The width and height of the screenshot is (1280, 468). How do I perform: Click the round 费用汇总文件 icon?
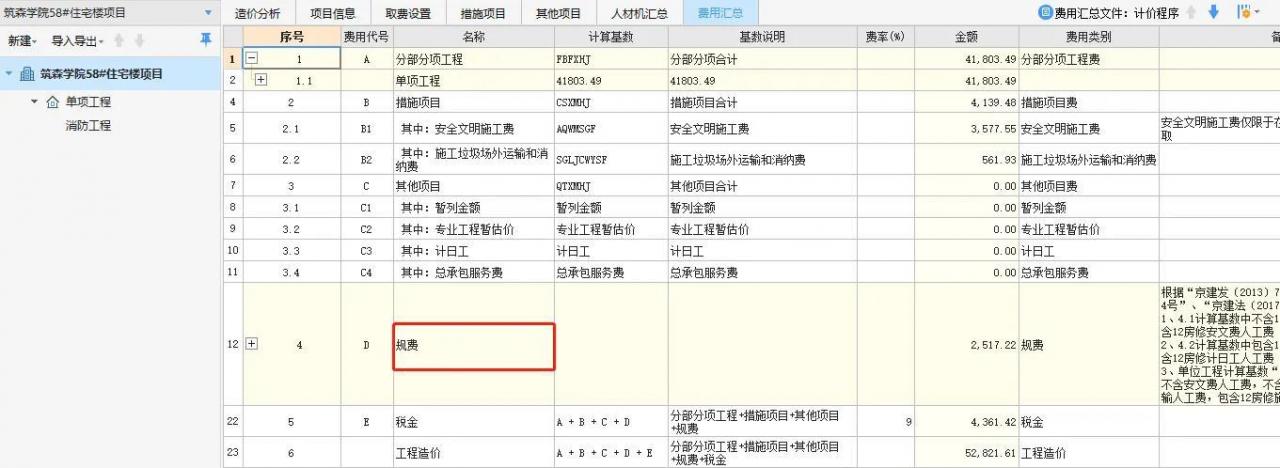click(x=1046, y=13)
